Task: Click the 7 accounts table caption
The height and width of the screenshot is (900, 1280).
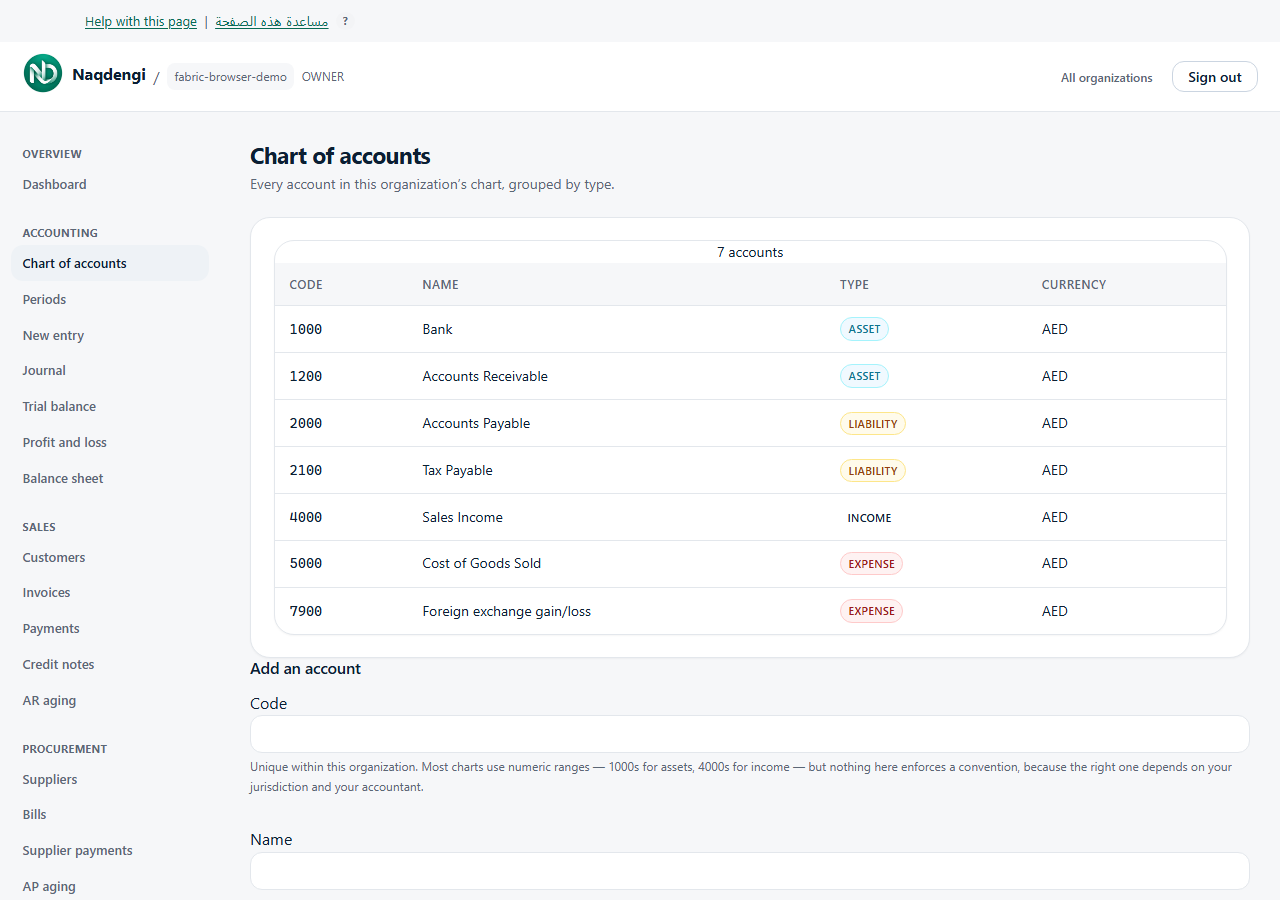Action: point(750,252)
